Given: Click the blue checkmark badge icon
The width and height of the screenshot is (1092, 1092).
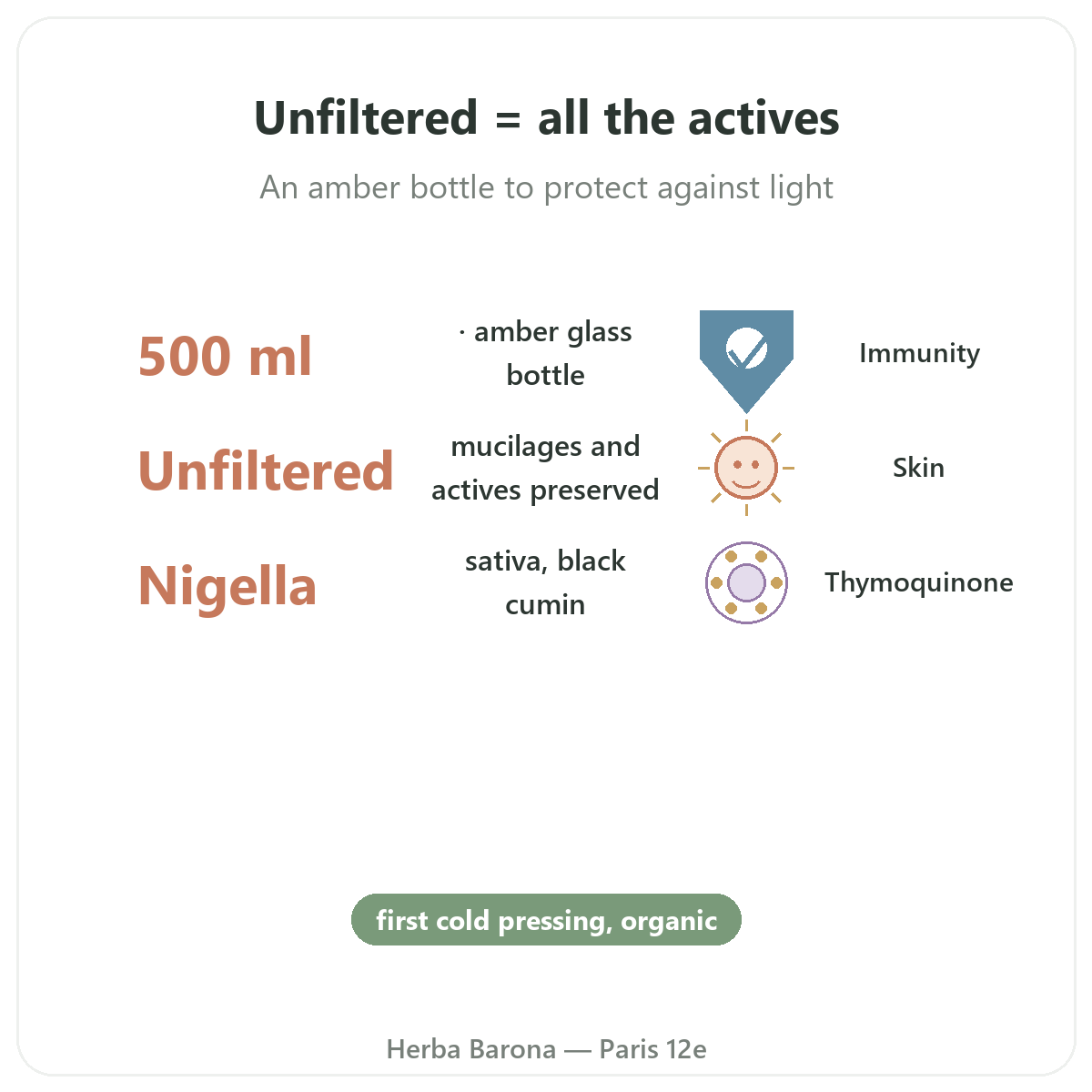Looking at the screenshot, I should 746,360.
